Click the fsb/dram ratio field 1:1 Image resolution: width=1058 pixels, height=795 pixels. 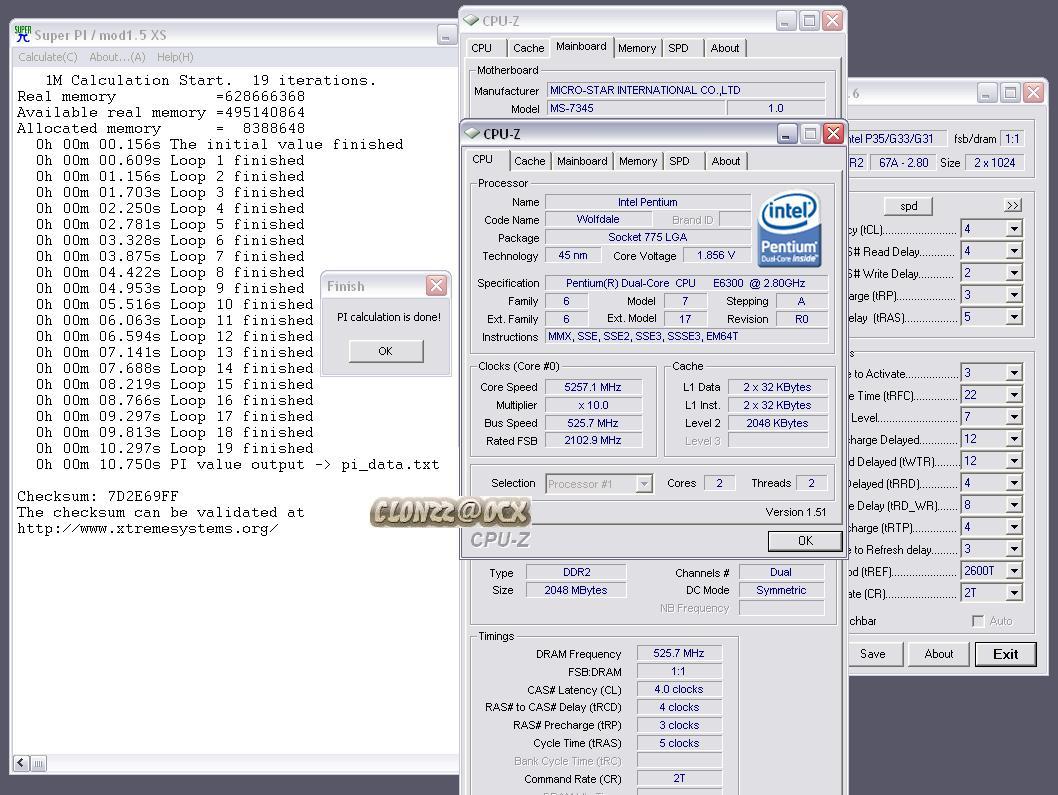coord(1012,138)
